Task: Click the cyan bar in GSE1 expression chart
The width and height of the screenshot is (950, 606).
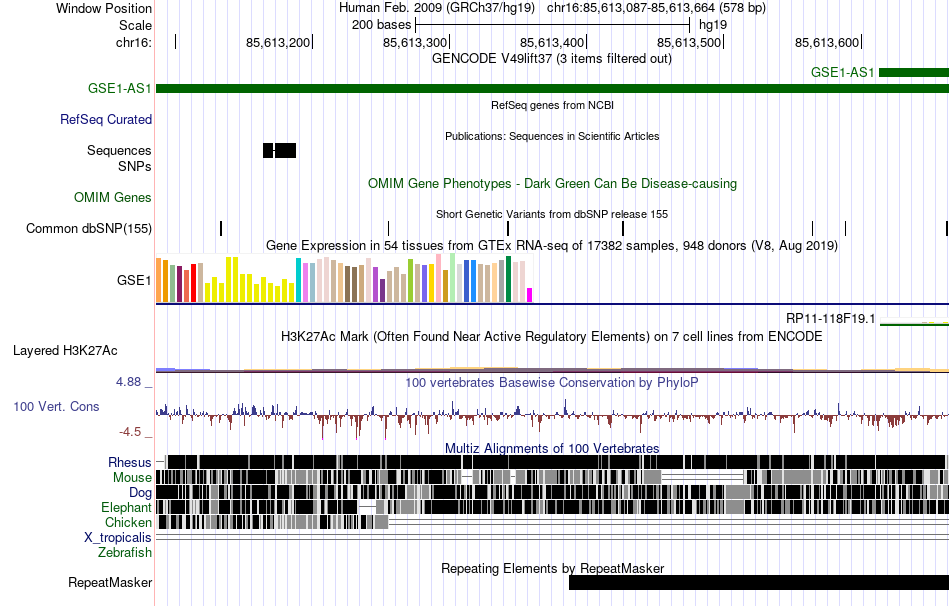Action: click(299, 280)
